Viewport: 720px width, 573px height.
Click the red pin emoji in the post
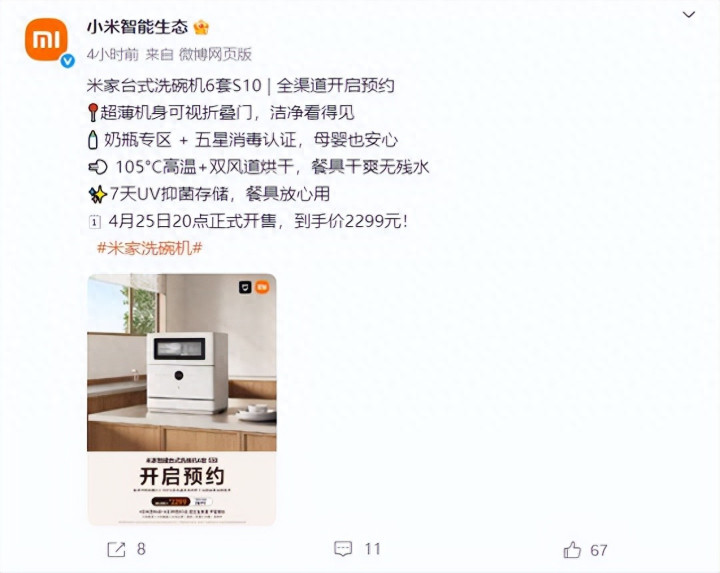(x=93, y=112)
